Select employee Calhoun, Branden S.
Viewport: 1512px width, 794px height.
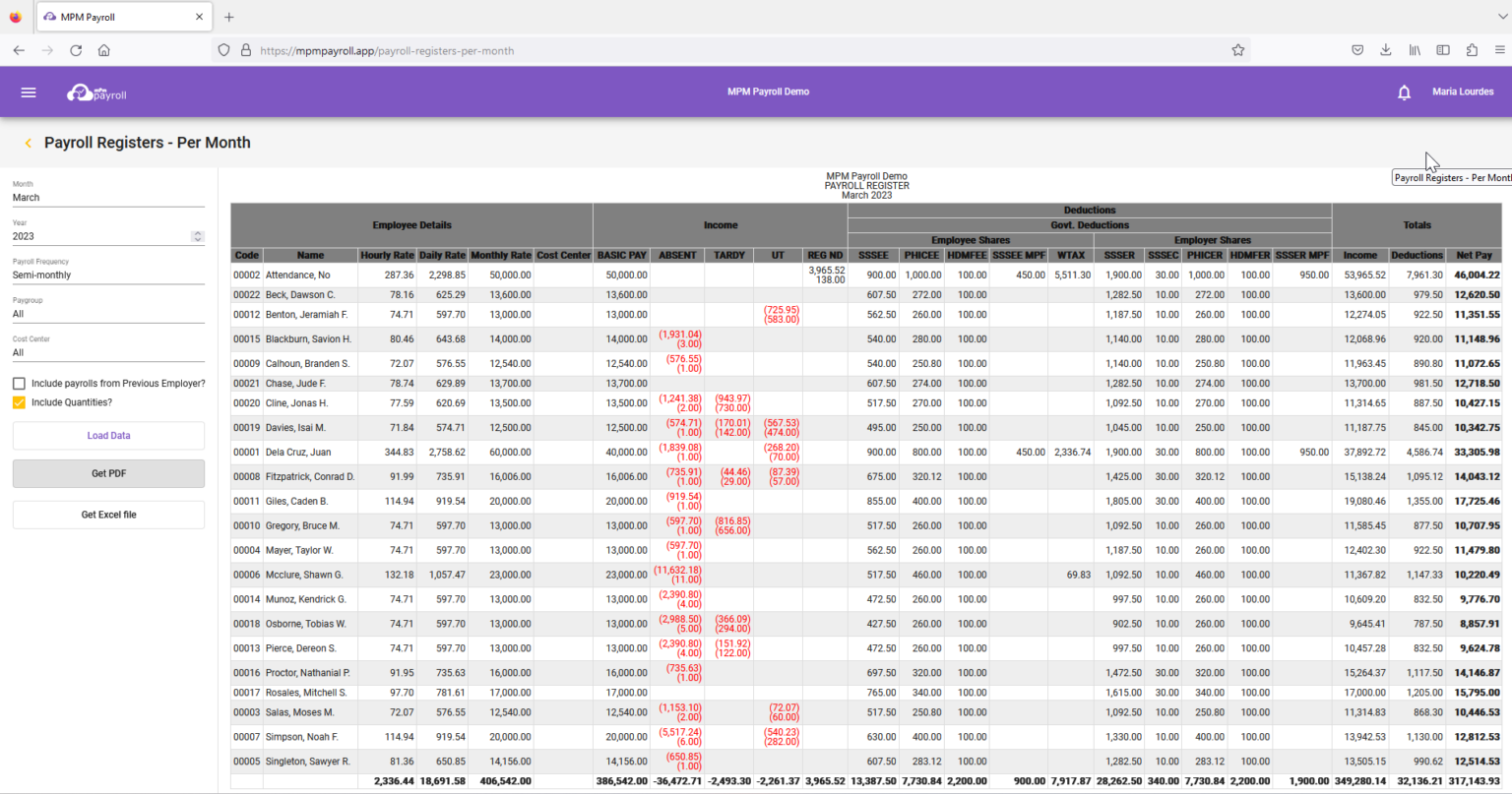point(866,364)
